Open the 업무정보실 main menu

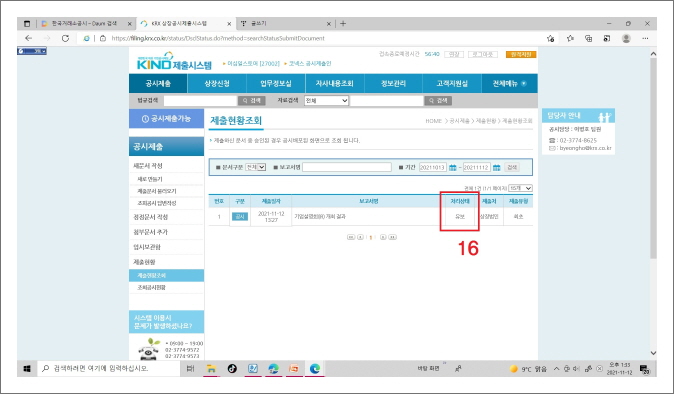pyautogui.click(x=276, y=83)
